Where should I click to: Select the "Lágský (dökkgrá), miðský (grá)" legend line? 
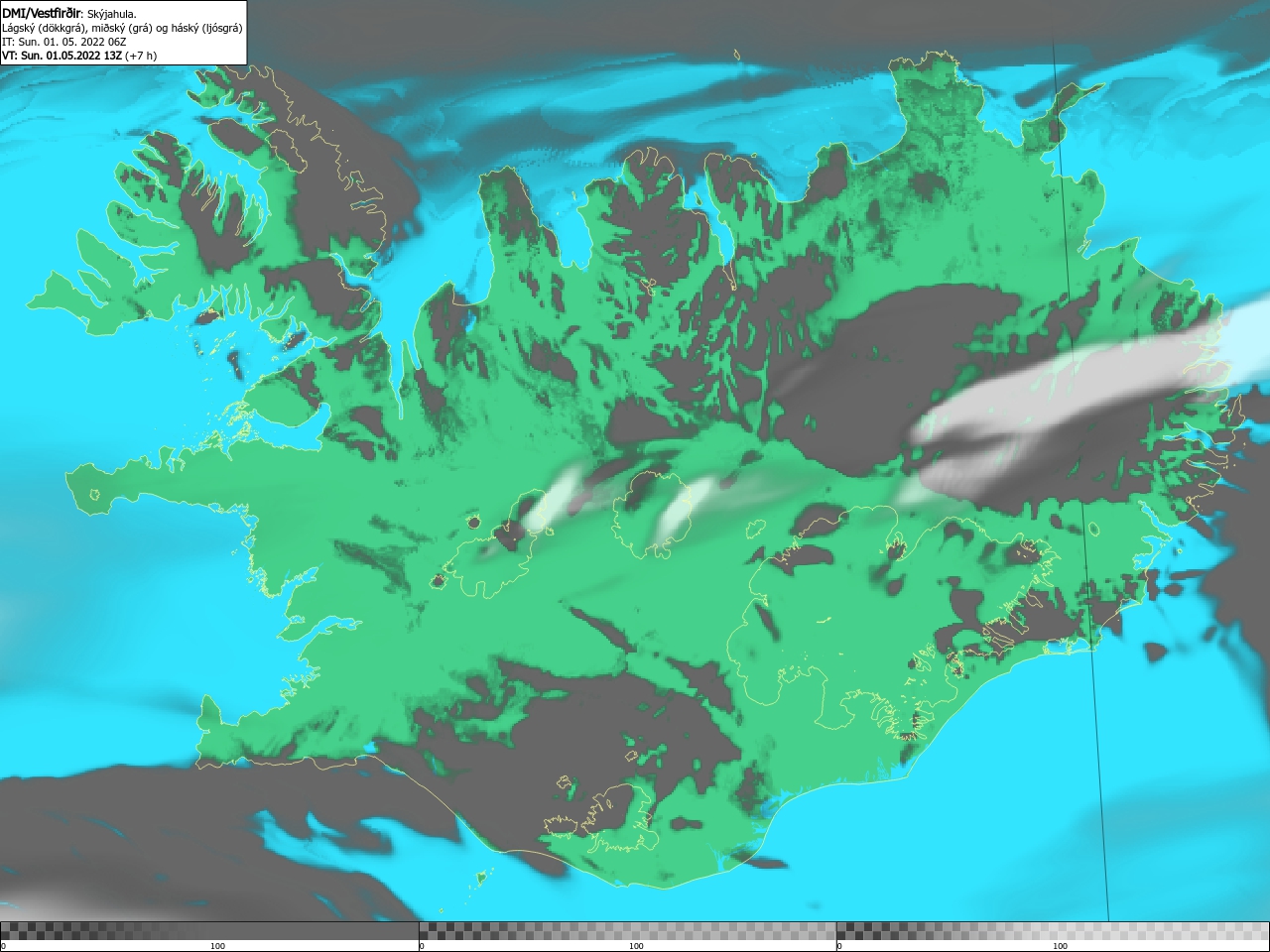click(122, 28)
